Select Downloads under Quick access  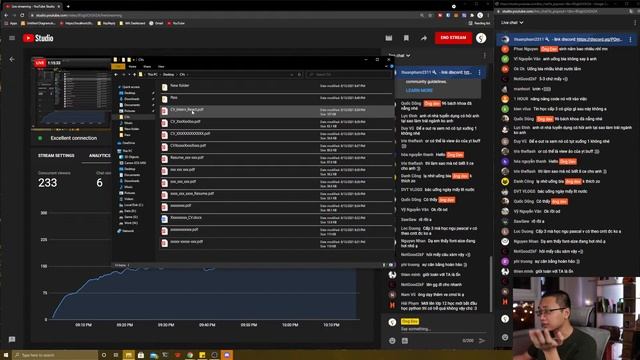(131, 99)
